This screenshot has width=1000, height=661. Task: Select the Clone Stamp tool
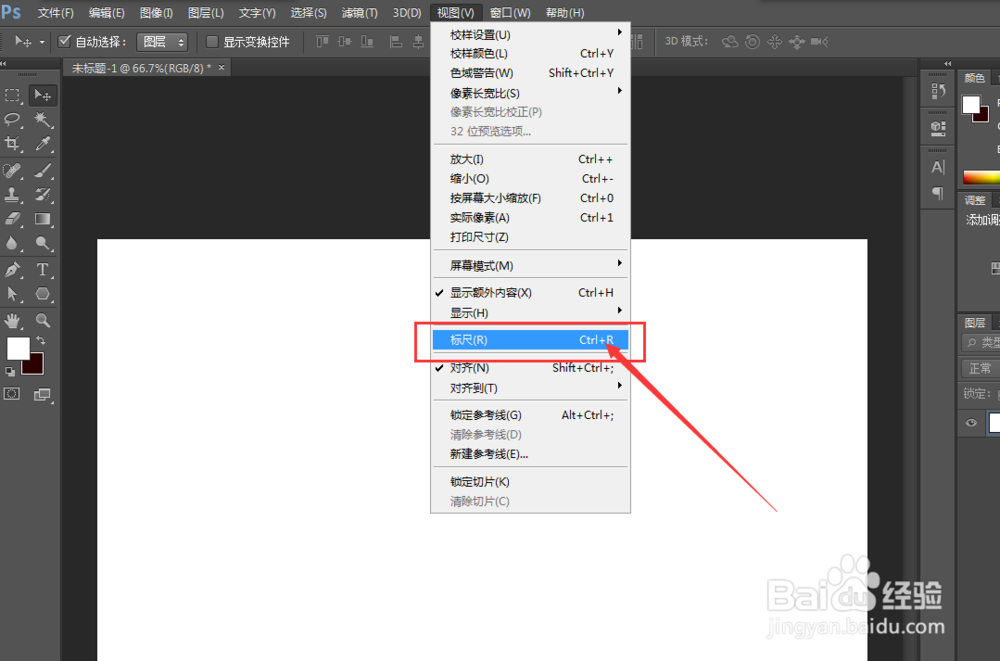click(12, 194)
